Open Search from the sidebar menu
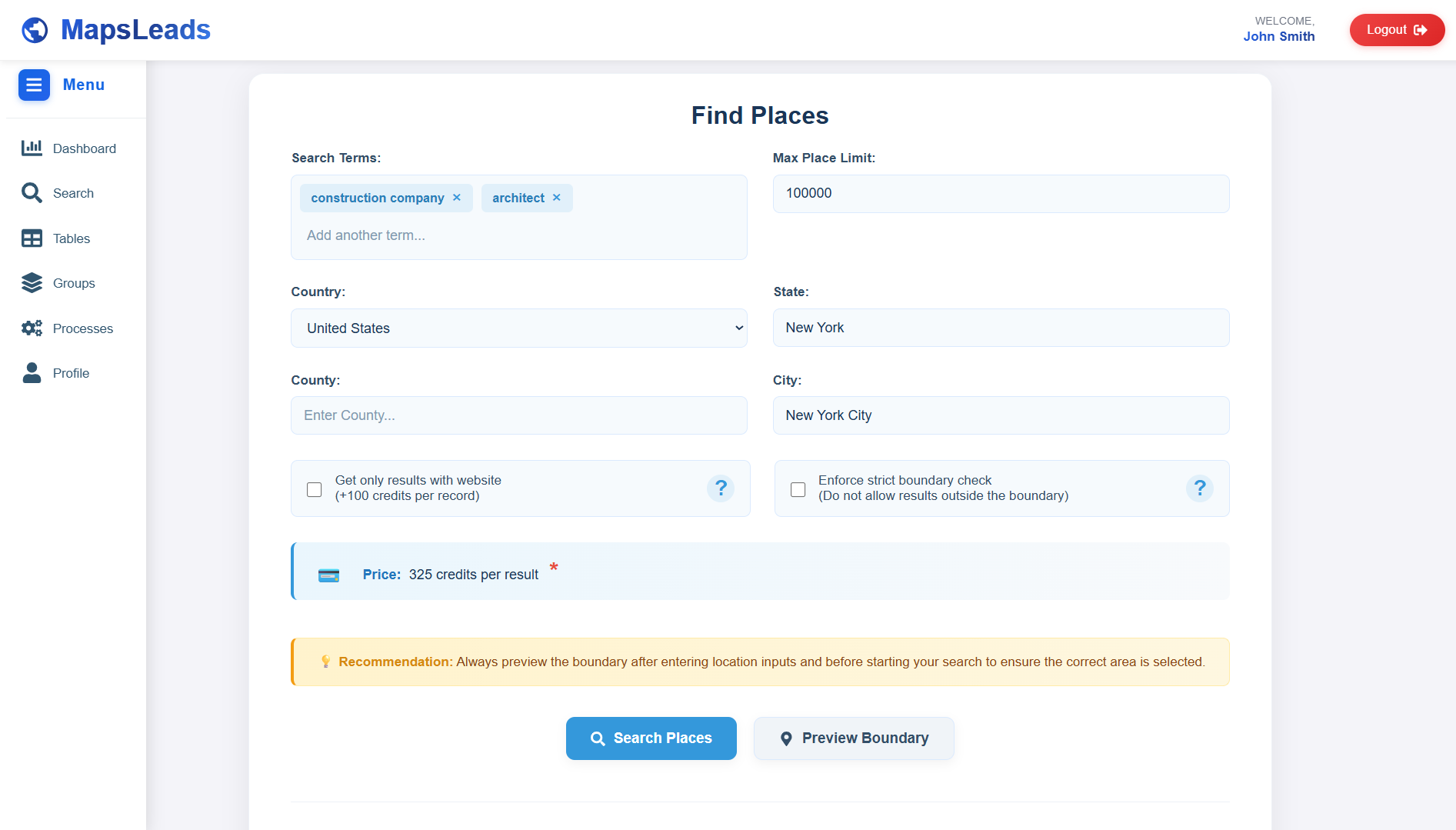The width and height of the screenshot is (1456, 830). (x=73, y=193)
